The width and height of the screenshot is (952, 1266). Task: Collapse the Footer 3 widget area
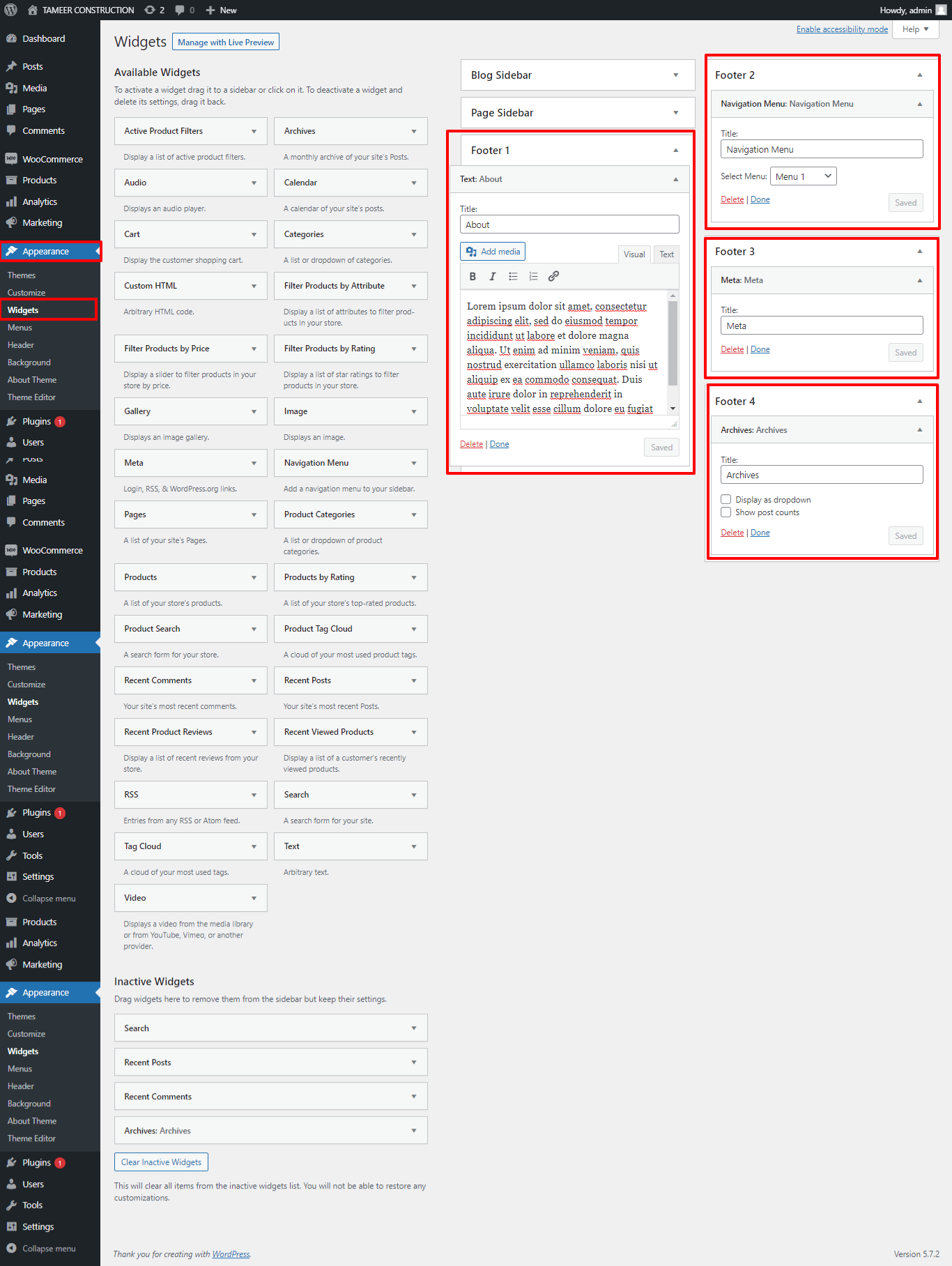[919, 251]
